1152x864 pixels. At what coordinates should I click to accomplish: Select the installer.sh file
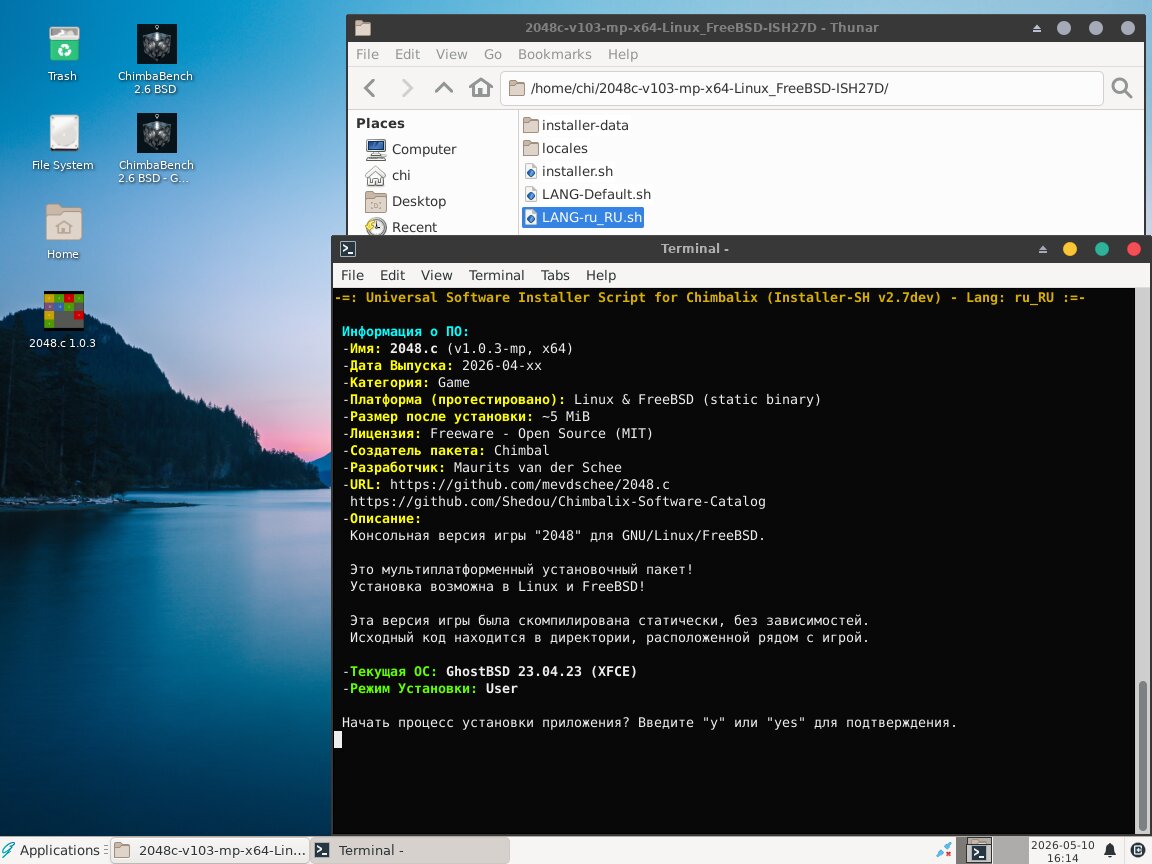click(569, 171)
